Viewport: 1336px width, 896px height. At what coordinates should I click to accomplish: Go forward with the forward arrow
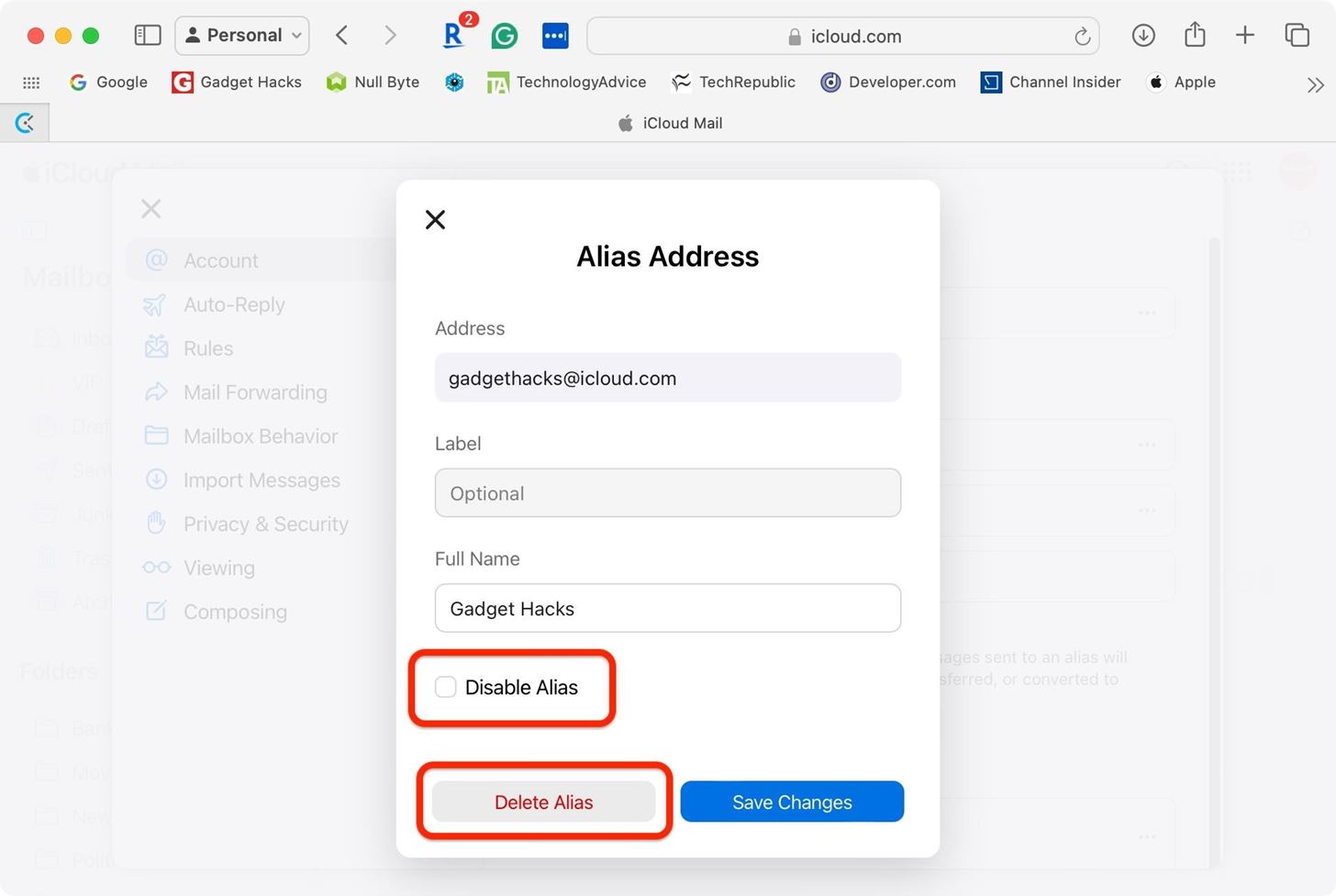tap(390, 36)
